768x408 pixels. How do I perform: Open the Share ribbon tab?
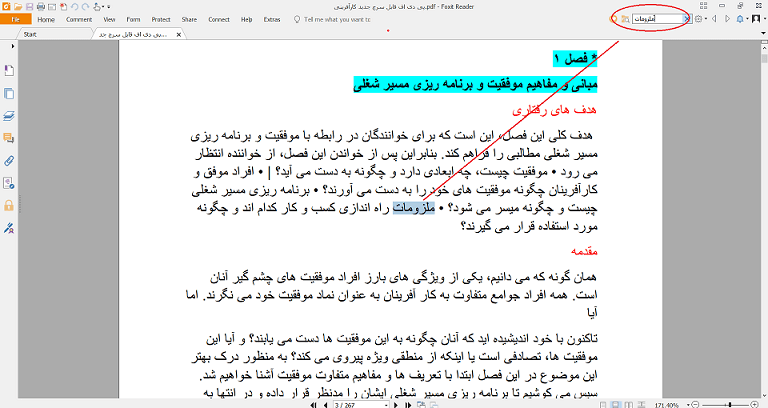(189, 20)
